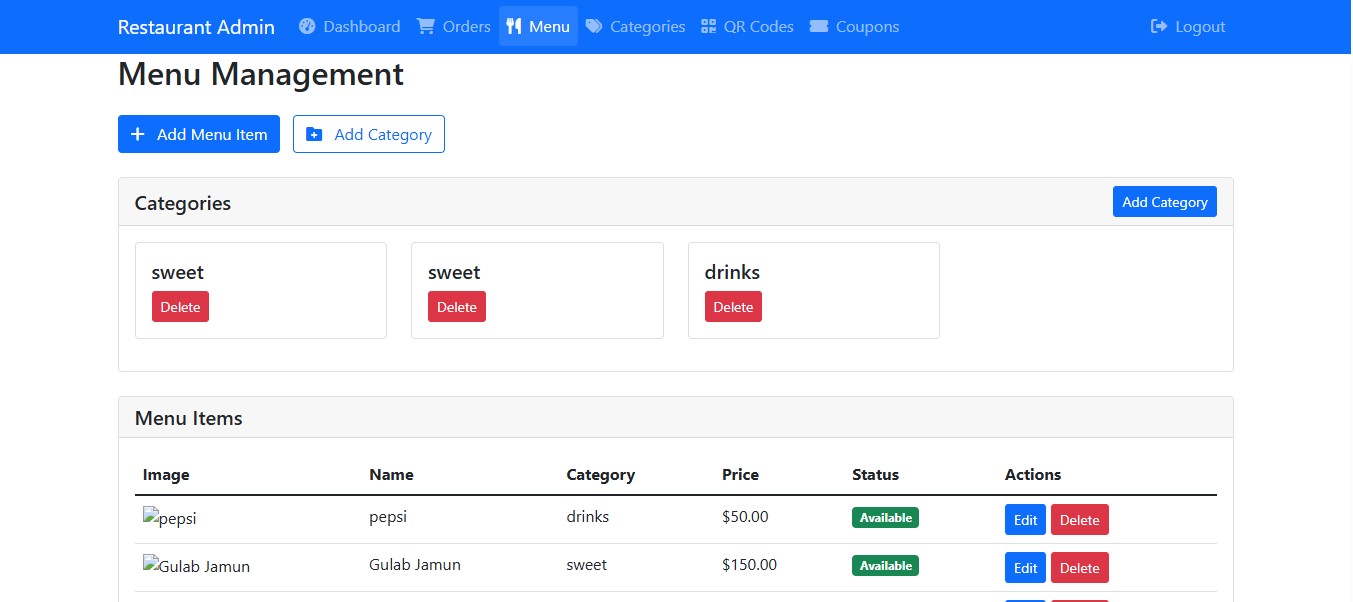The height and width of the screenshot is (602, 1353).
Task: Click the Available badge for Gulab Jamun
Action: click(x=885, y=566)
